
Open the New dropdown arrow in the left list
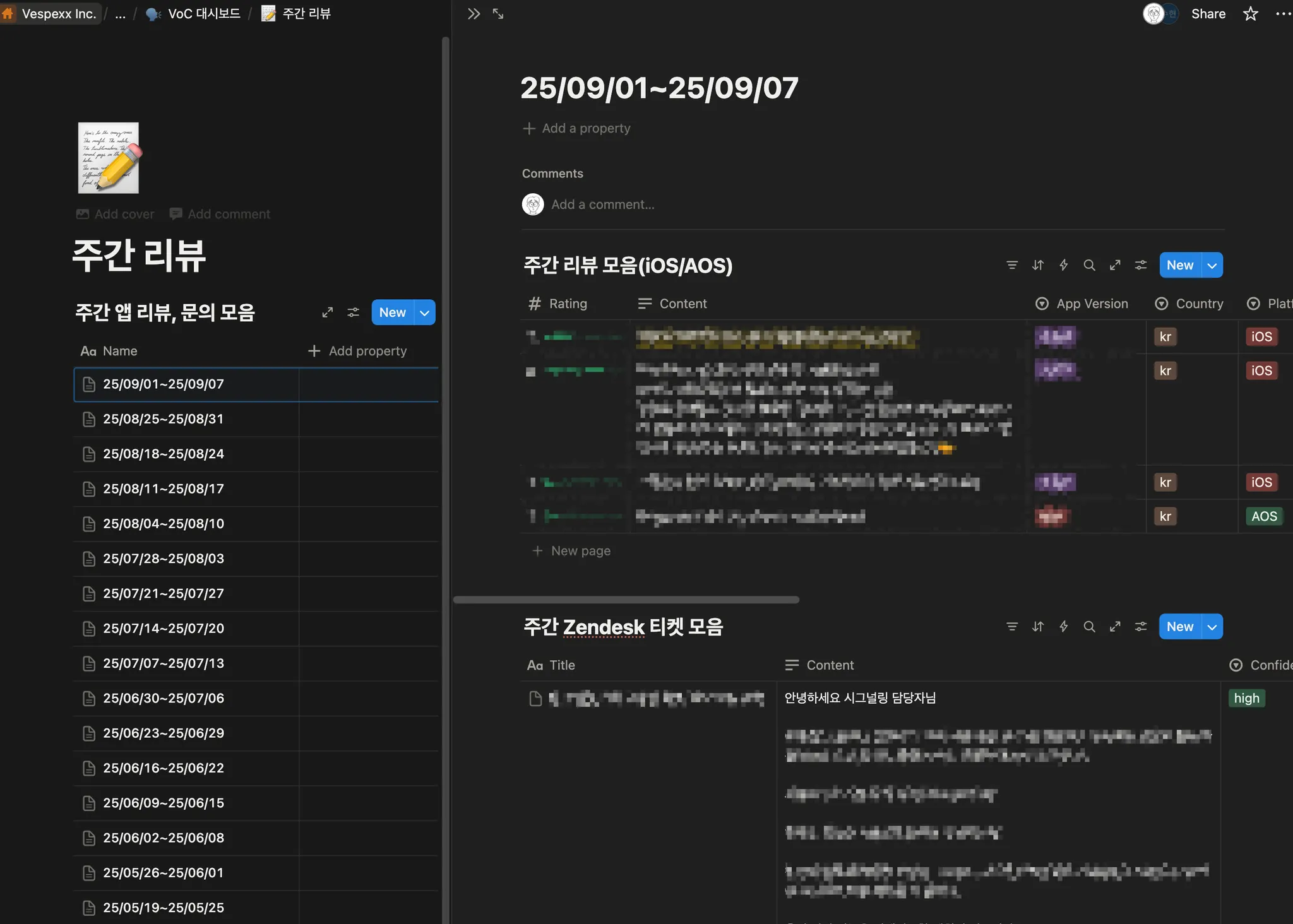(425, 312)
